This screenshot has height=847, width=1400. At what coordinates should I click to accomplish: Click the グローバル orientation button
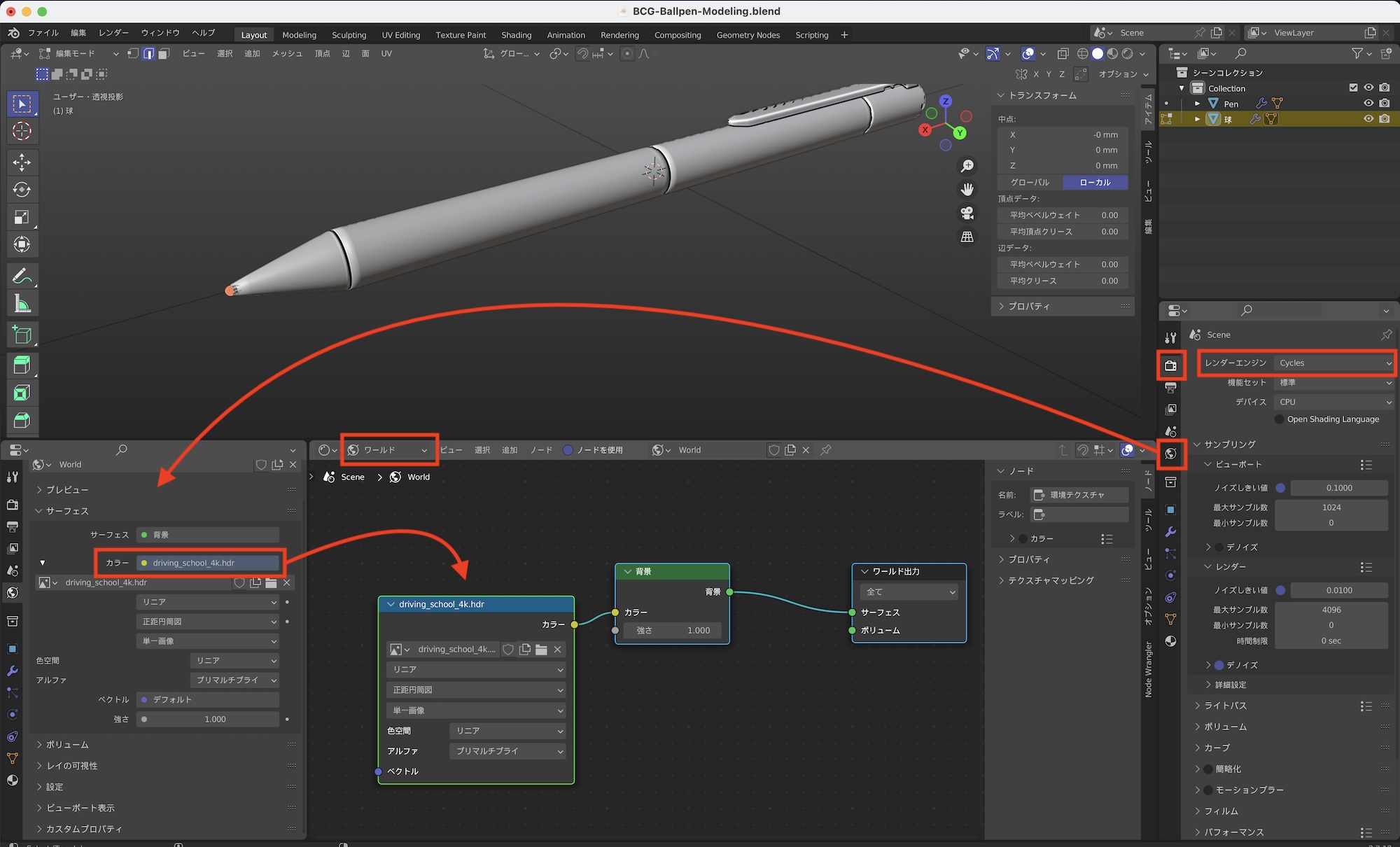[x=1030, y=182]
